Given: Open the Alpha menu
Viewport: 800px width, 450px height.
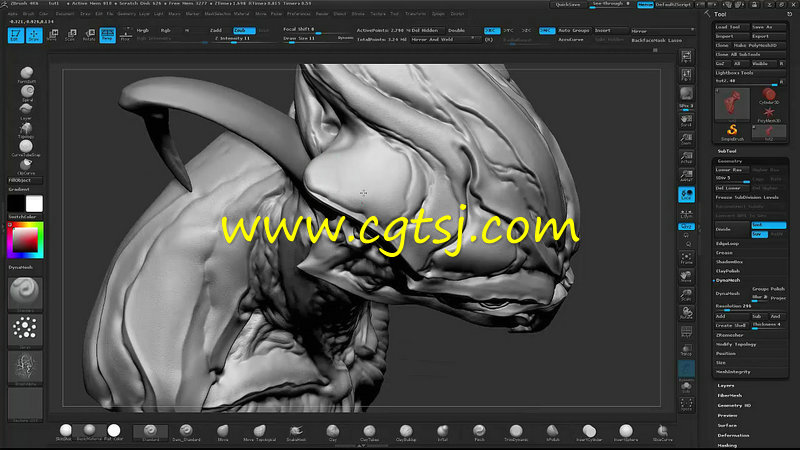Looking at the screenshot, I should point(13,14).
